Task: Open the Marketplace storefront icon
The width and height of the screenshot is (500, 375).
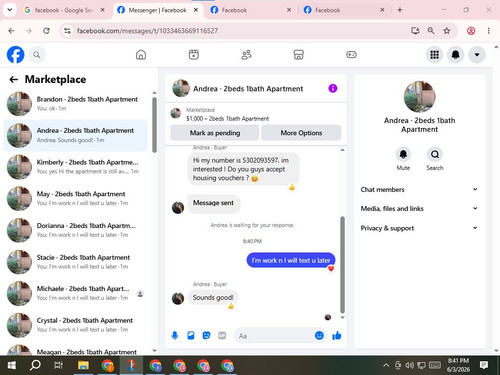Action: (x=299, y=55)
